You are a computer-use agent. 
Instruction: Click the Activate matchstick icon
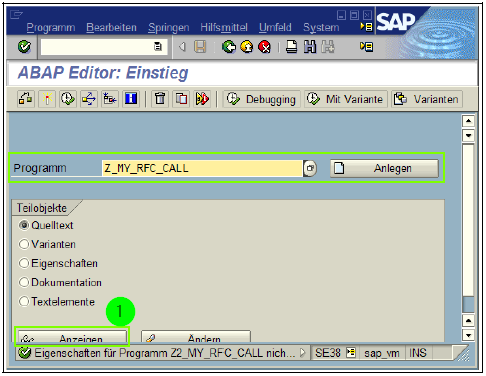pos(47,99)
